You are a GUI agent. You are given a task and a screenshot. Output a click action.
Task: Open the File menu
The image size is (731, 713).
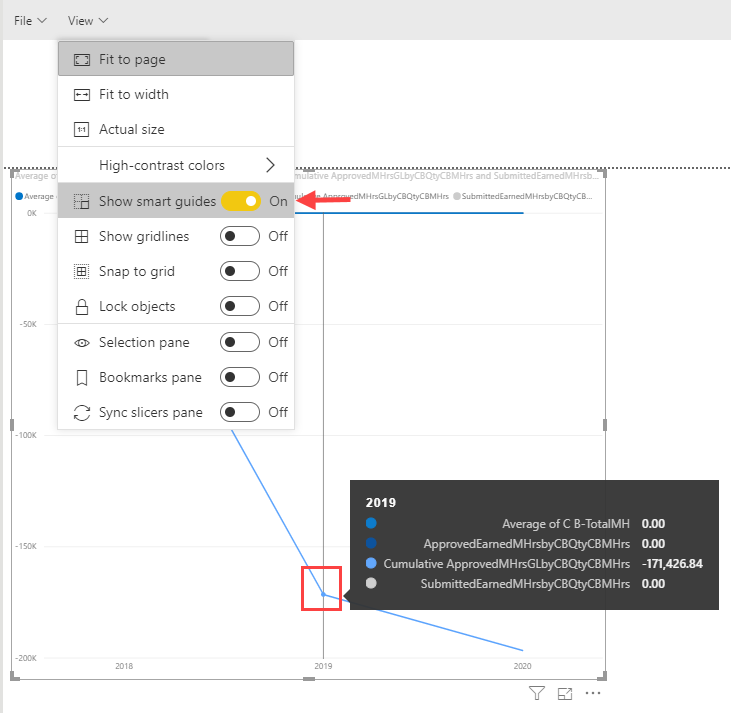[x=30, y=21]
